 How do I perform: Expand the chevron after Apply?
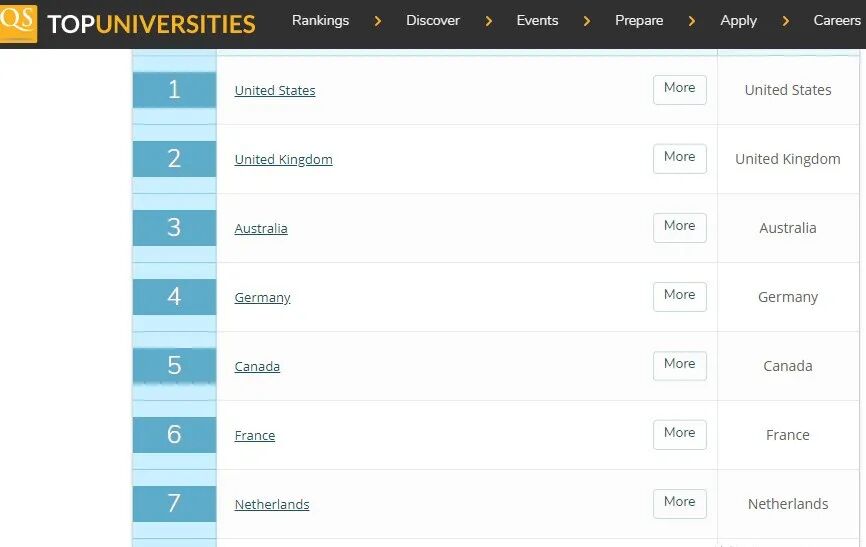click(x=785, y=21)
